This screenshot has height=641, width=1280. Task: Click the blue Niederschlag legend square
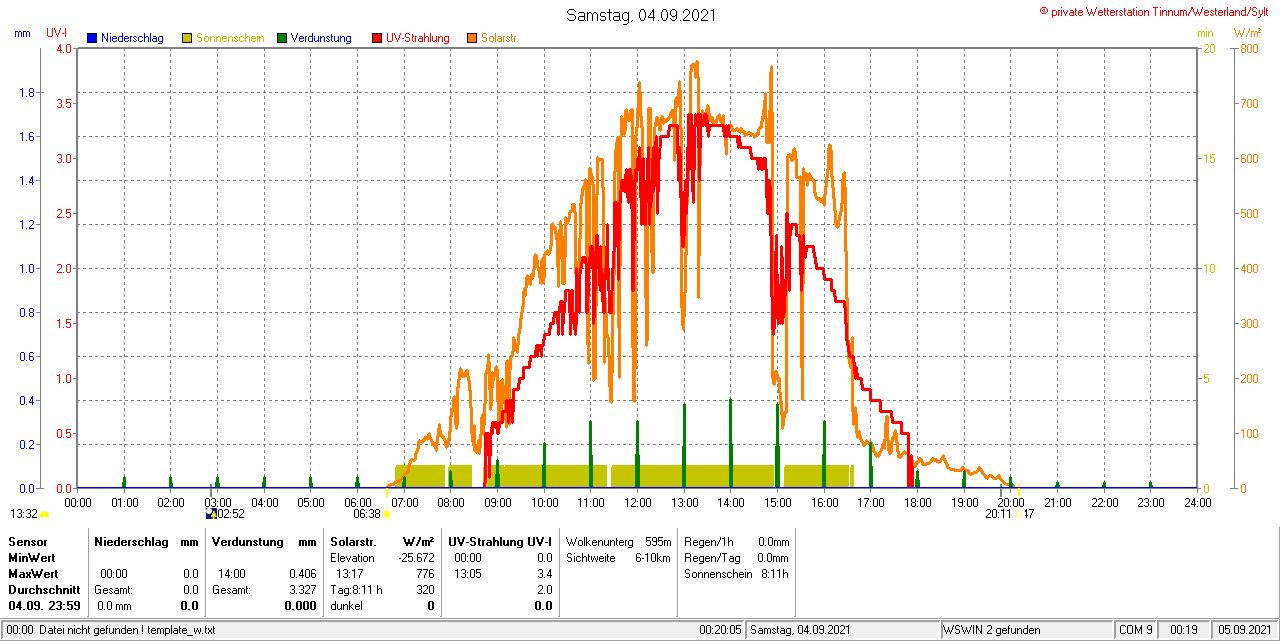click(92, 38)
